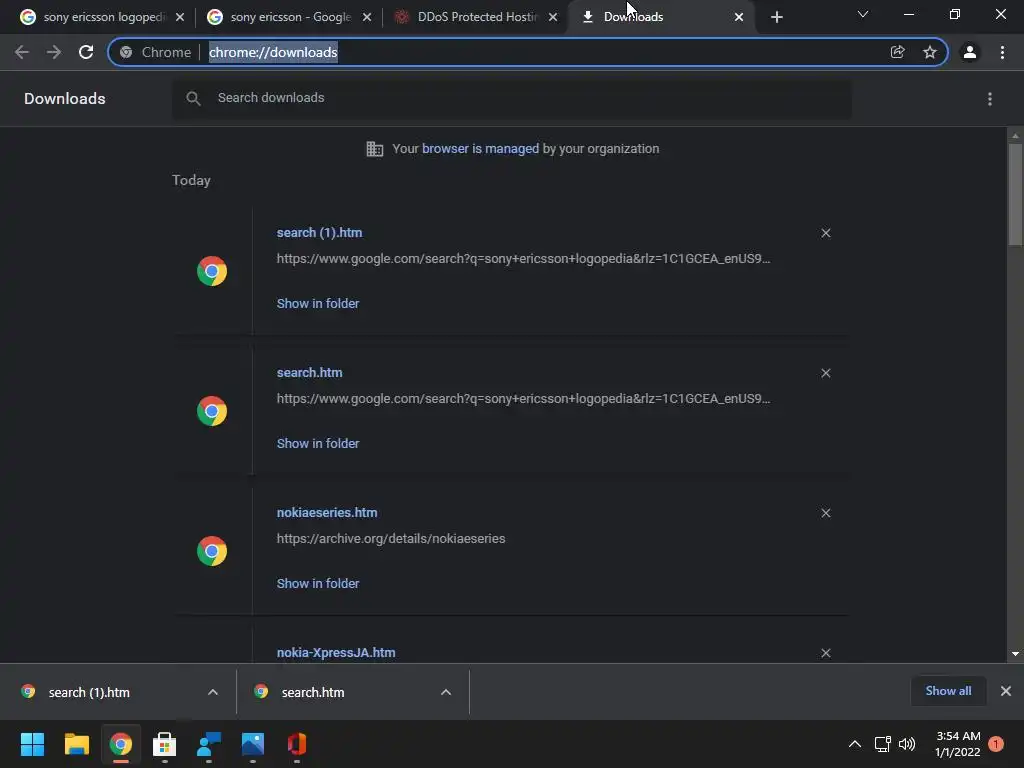
Task: Open a new tab with plus button
Action: [776, 17]
